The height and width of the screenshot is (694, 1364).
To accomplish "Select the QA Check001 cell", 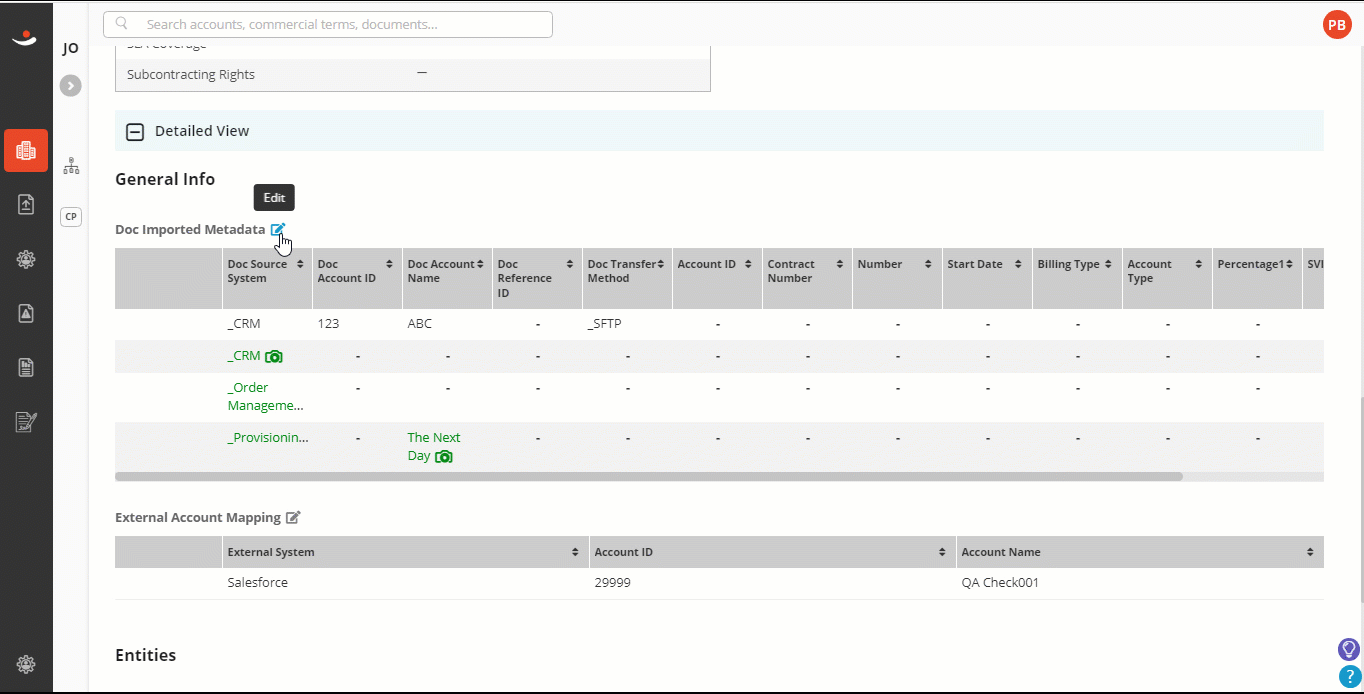I will tap(1000, 582).
